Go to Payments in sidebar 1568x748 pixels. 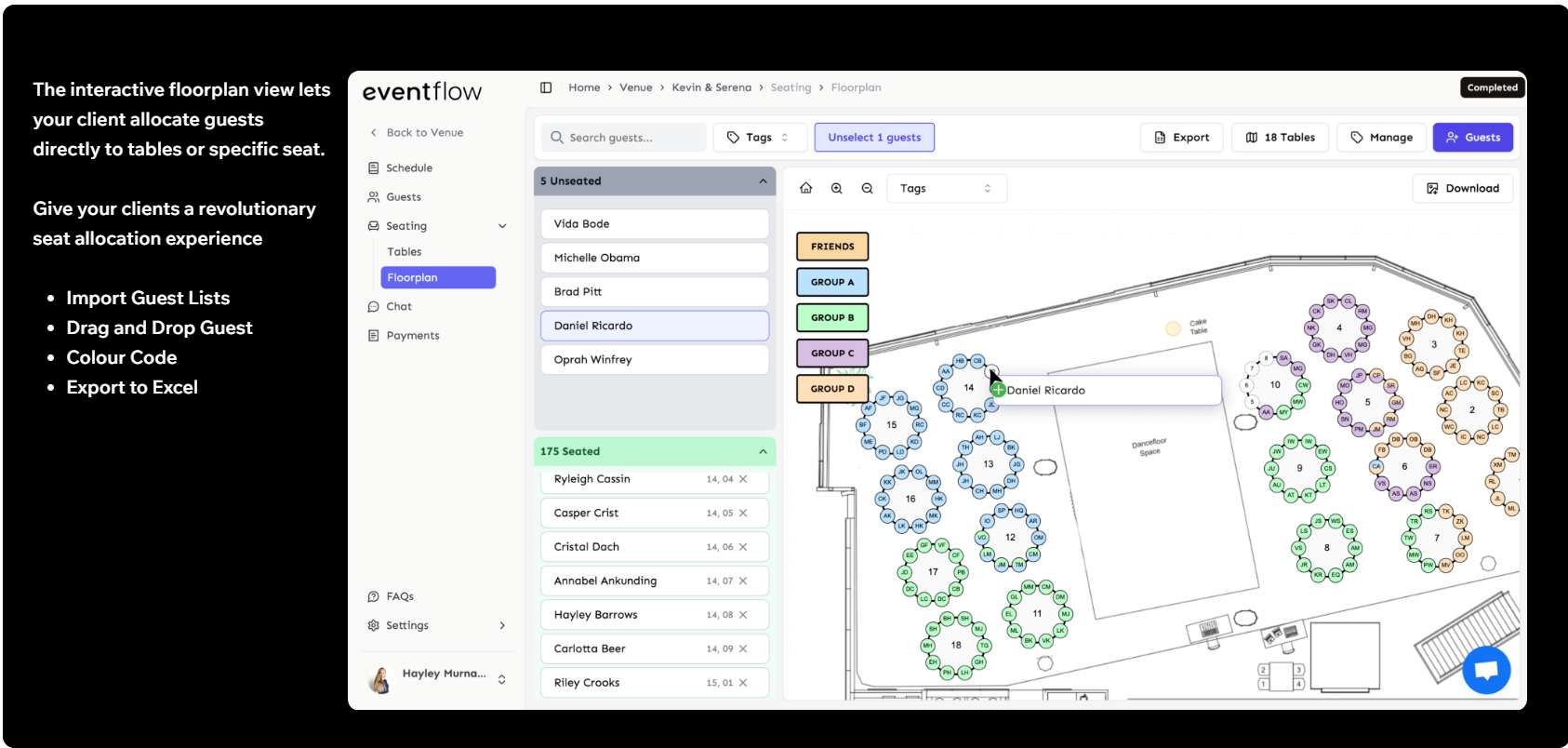[413, 336]
